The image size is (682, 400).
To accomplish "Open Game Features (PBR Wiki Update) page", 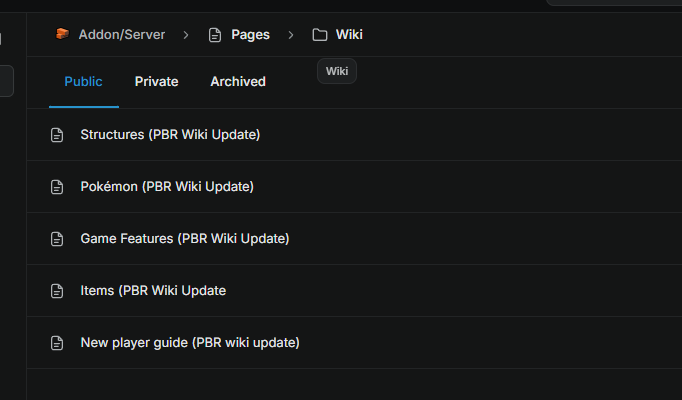I will 185,238.
